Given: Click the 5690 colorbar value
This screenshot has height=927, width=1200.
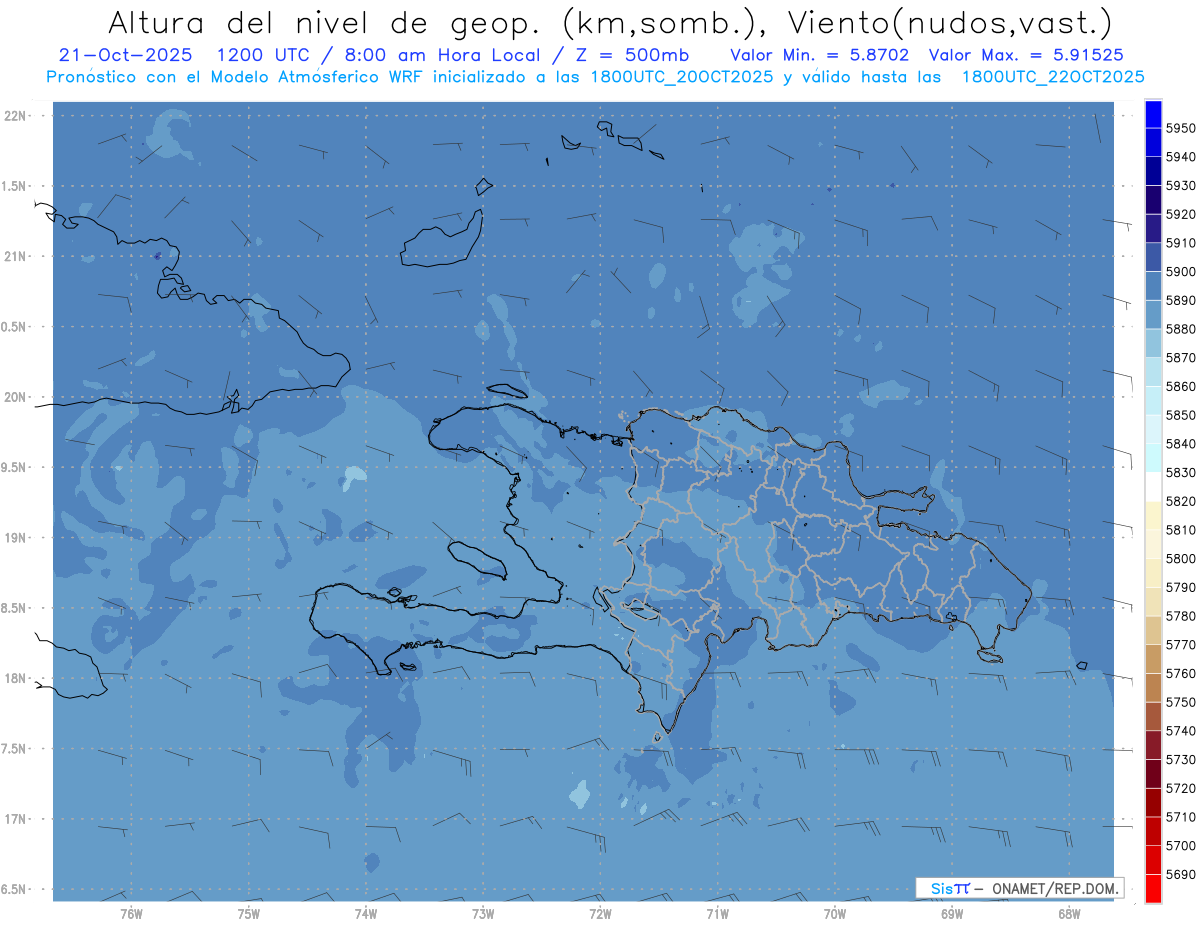Looking at the screenshot, I should (x=1181, y=874).
